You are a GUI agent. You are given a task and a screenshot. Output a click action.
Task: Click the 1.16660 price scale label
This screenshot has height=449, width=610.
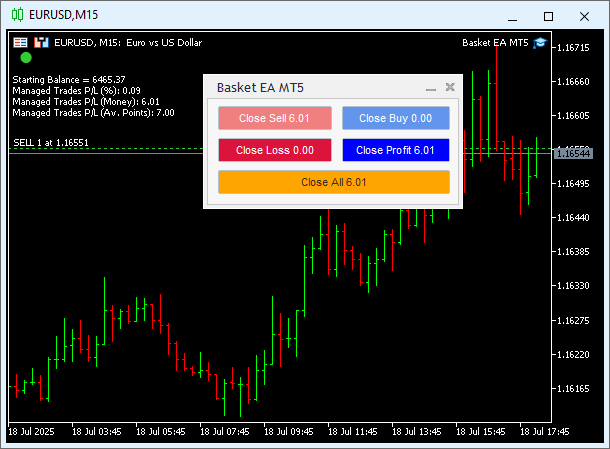pos(573,82)
